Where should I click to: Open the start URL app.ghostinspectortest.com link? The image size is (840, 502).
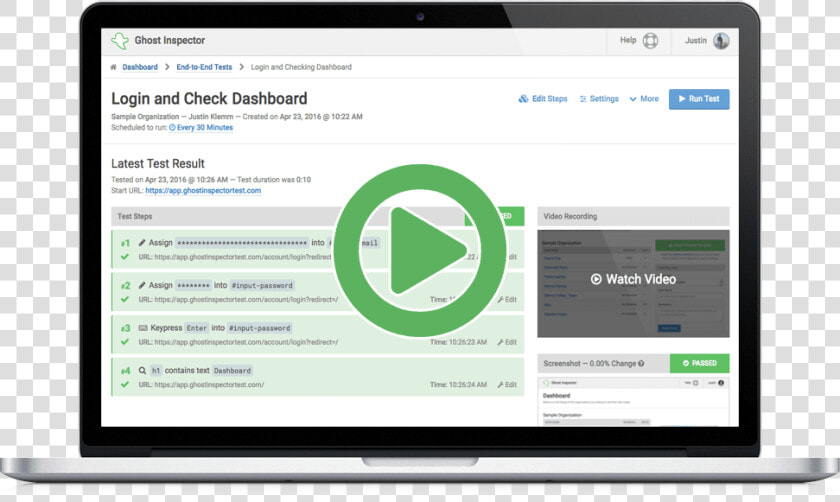tap(203, 190)
